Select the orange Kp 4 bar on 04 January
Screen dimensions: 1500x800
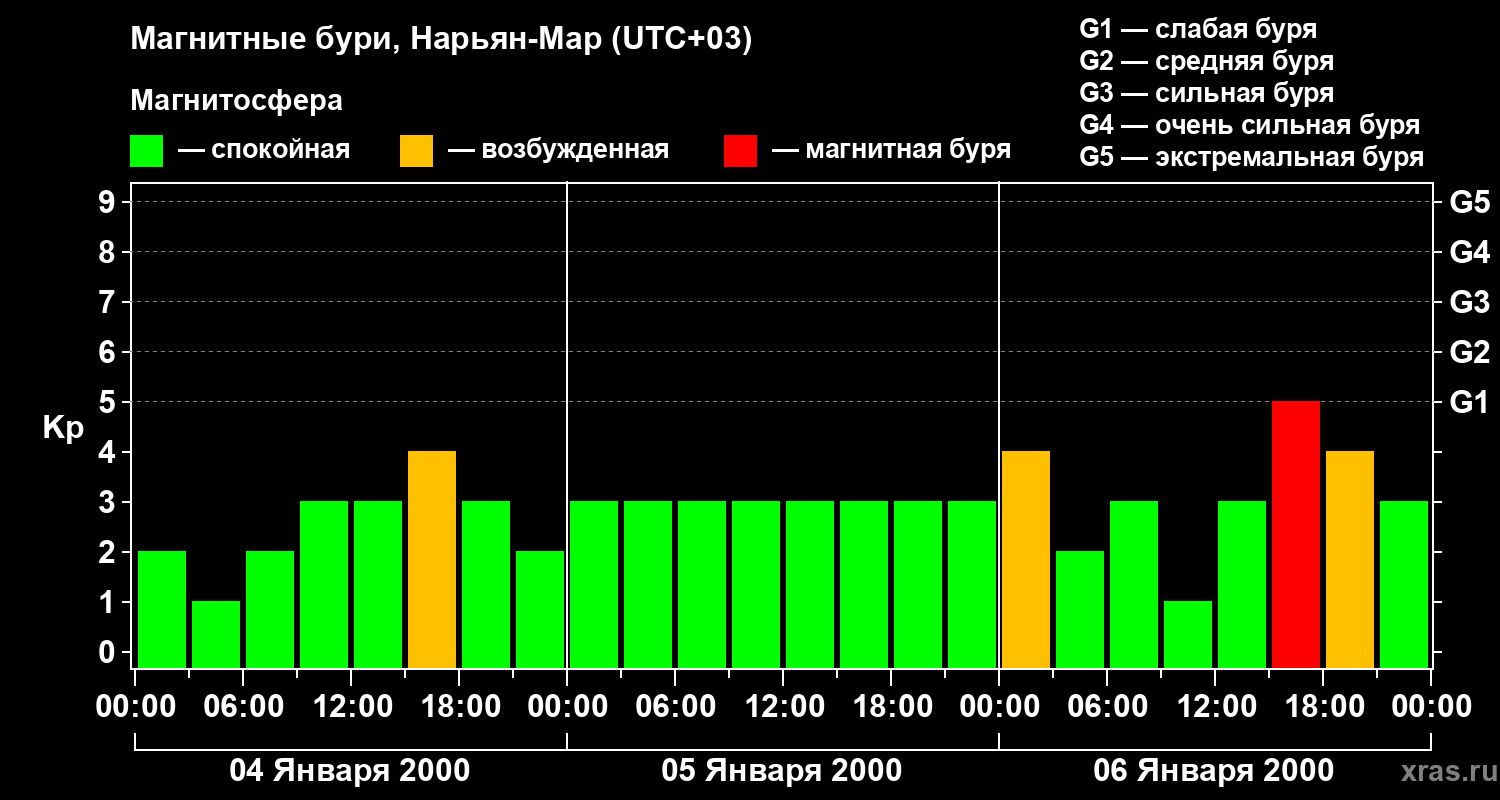432,559
